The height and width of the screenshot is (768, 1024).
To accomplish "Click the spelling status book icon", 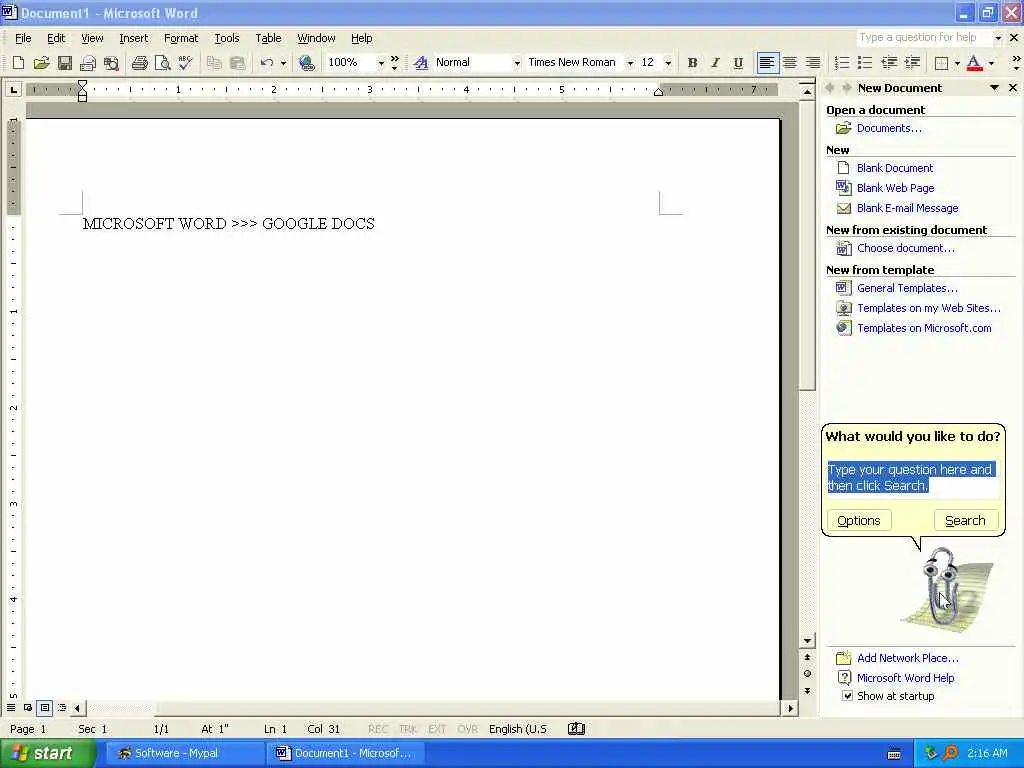I will pyautogui.click(x=576, y=729).
